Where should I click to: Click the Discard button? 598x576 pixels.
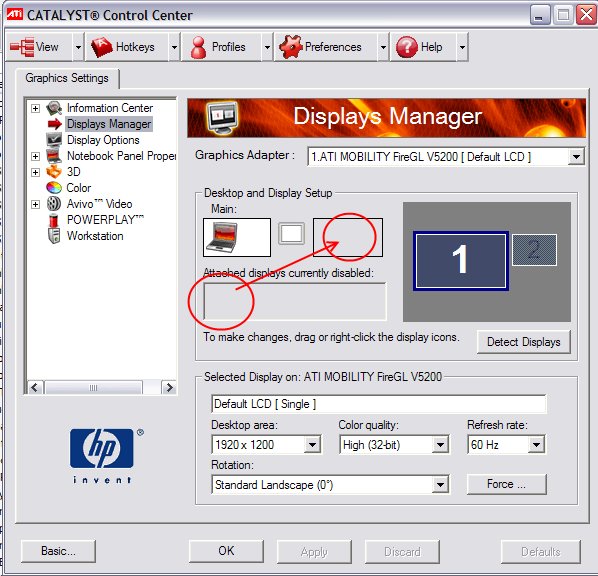point(402,551)
